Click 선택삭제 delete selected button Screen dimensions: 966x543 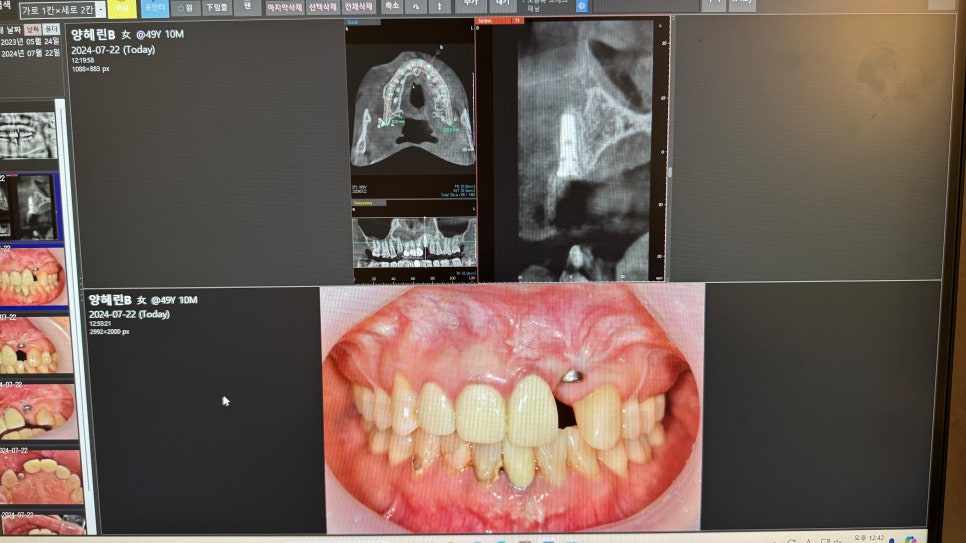[x=322, y=7]
